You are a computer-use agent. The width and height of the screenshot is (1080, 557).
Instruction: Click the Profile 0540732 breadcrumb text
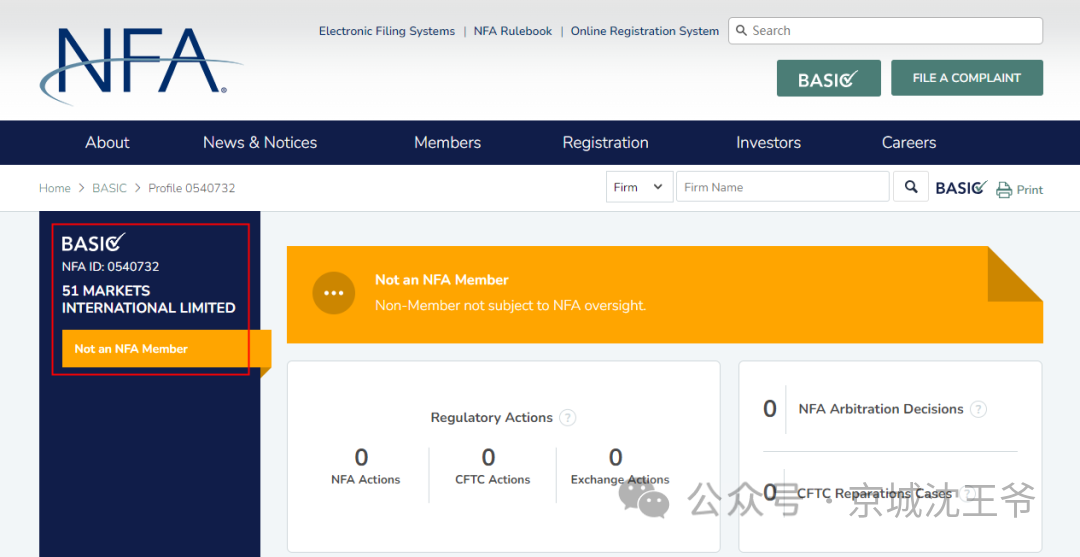(191, 188)
